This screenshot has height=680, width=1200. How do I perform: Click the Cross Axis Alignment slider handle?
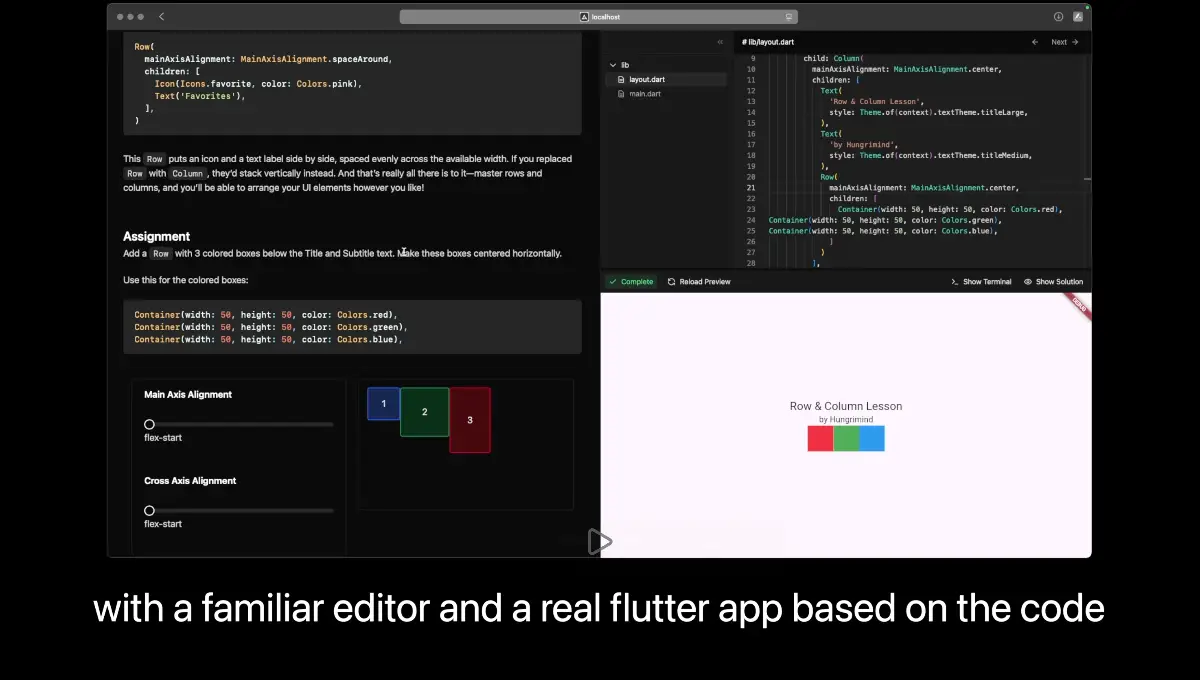pos(149,511)
